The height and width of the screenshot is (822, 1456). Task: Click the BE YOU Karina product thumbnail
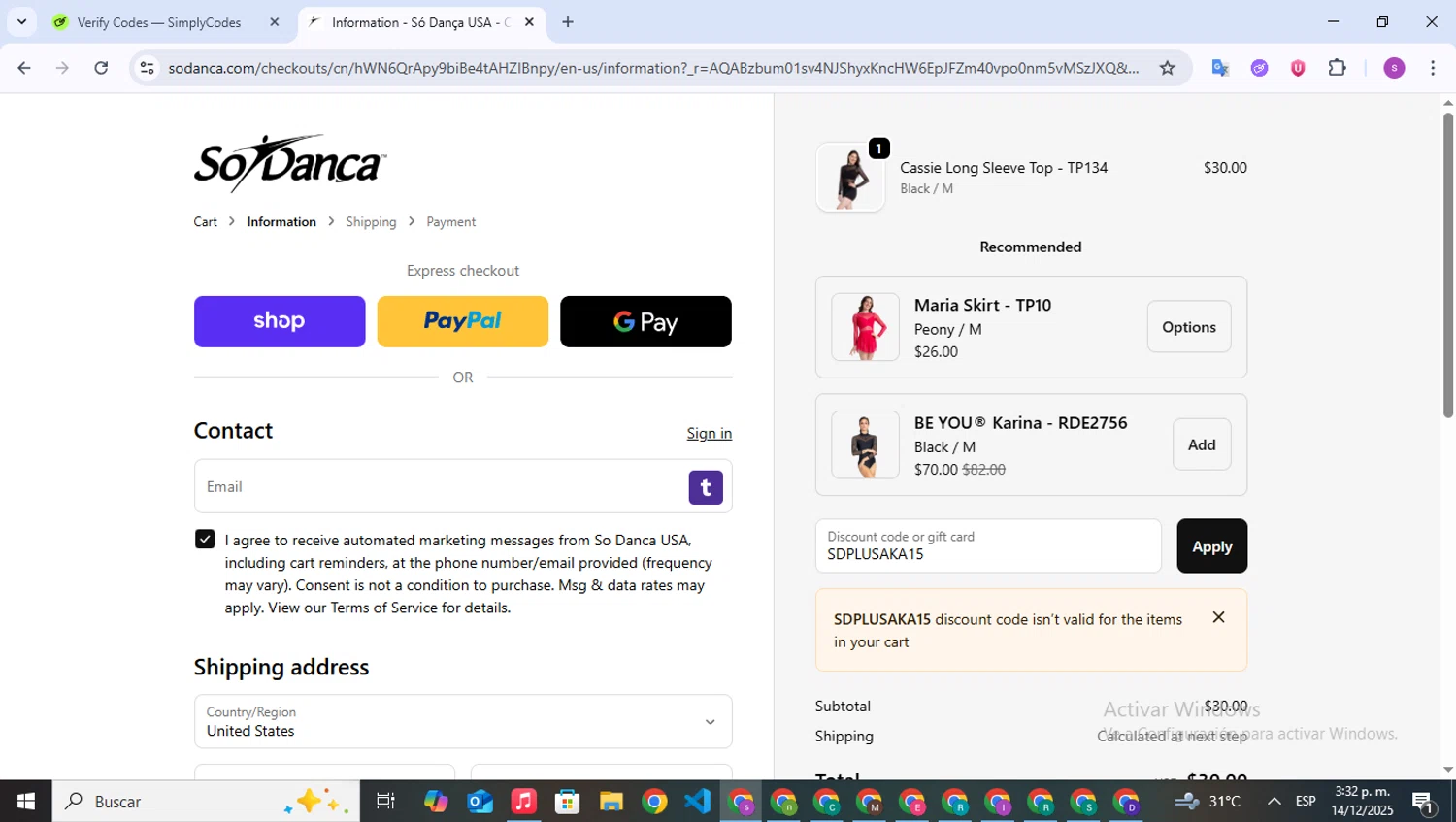[865, 444]
